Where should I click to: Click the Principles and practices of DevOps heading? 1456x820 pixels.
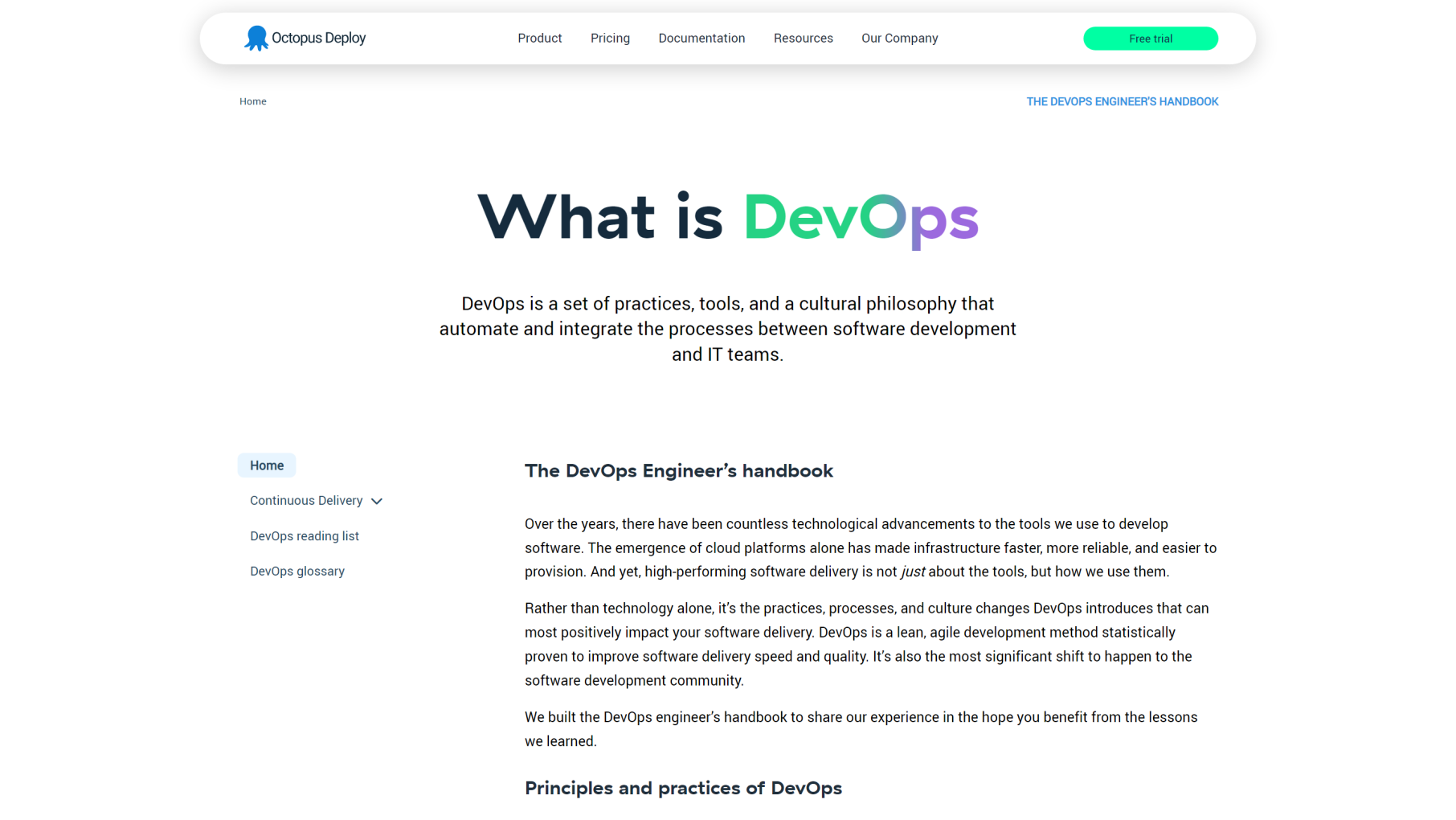pos(683,789)
